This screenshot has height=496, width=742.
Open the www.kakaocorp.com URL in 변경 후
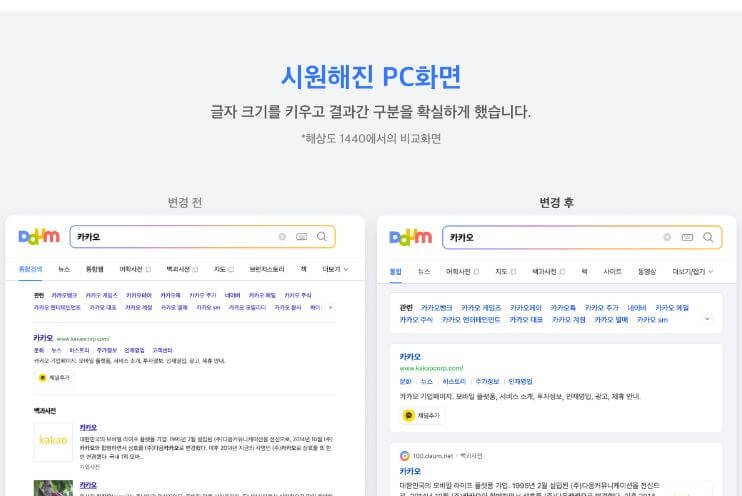431,368
